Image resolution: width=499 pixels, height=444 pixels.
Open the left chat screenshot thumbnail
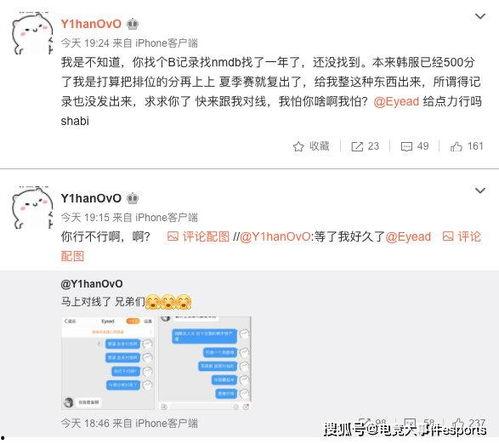[x=108, y=363]
